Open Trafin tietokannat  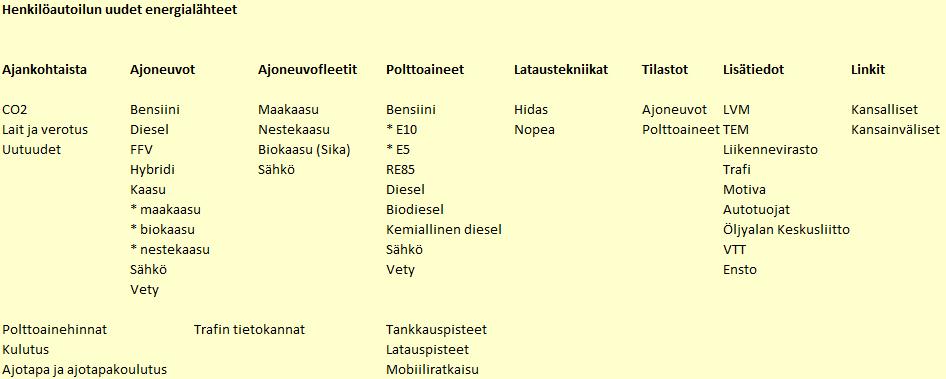click(250, 330)
